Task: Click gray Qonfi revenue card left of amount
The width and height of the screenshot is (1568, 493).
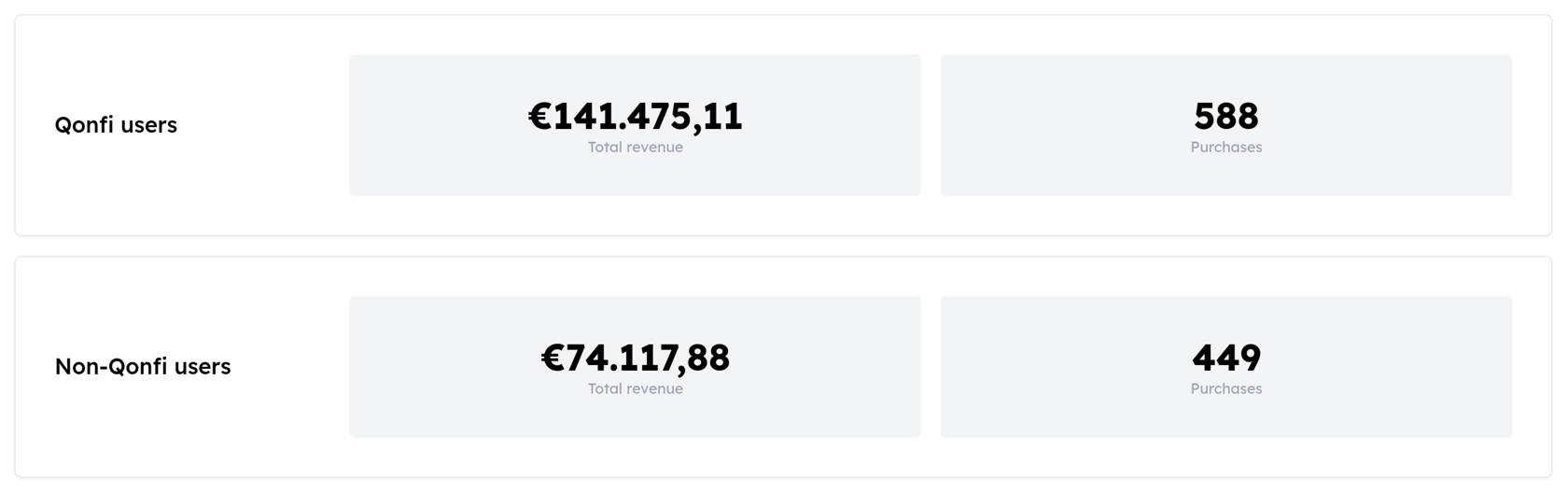Action: 429,125
